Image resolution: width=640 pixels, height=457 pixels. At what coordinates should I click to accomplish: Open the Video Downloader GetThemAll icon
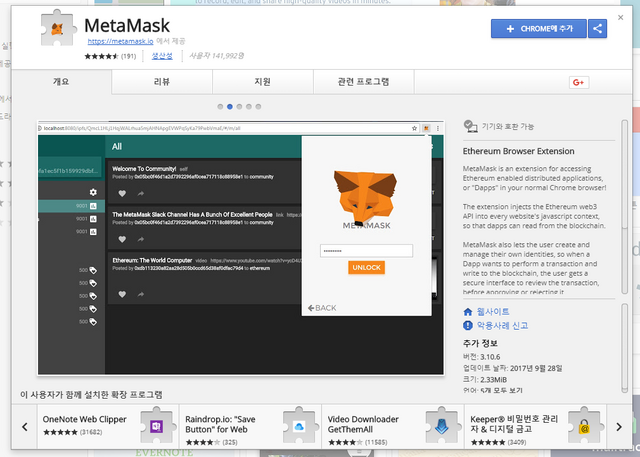tap(441, 426)
